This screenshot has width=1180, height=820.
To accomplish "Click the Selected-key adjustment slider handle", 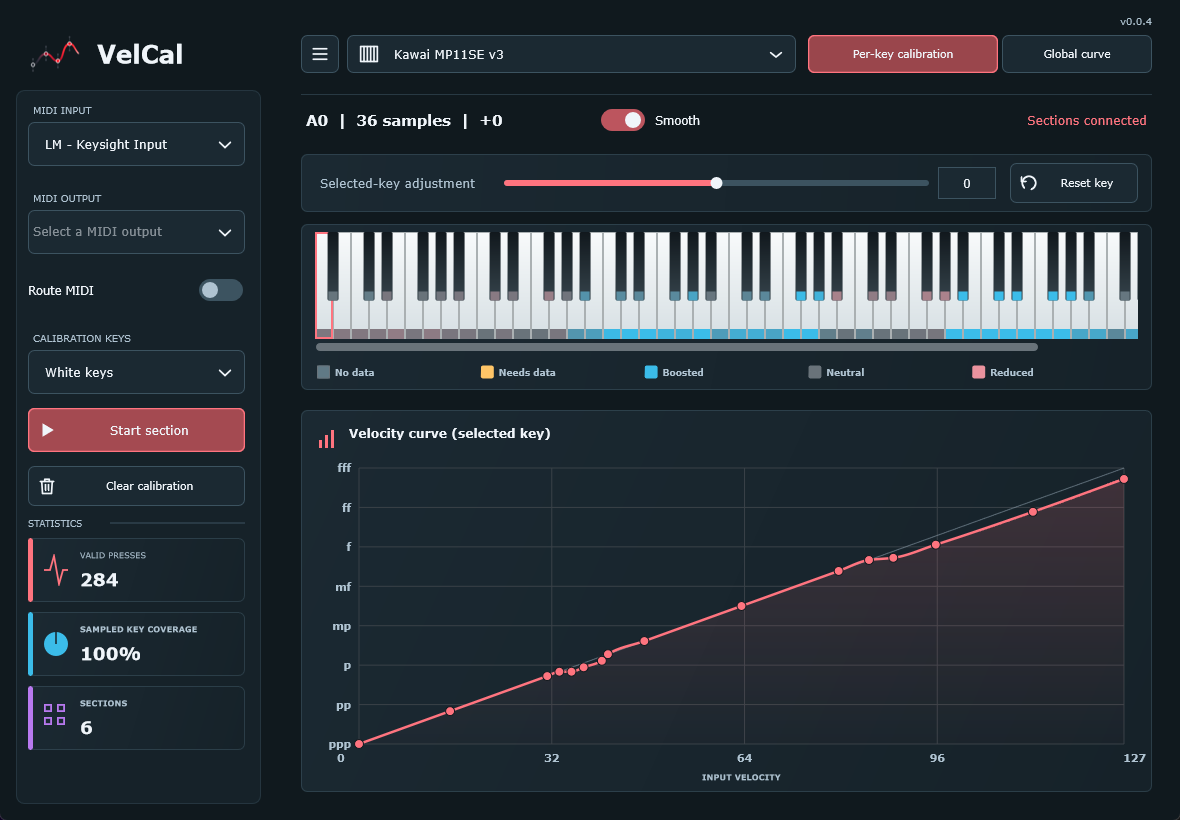I will pyautogui.click(x=716, y=183).
